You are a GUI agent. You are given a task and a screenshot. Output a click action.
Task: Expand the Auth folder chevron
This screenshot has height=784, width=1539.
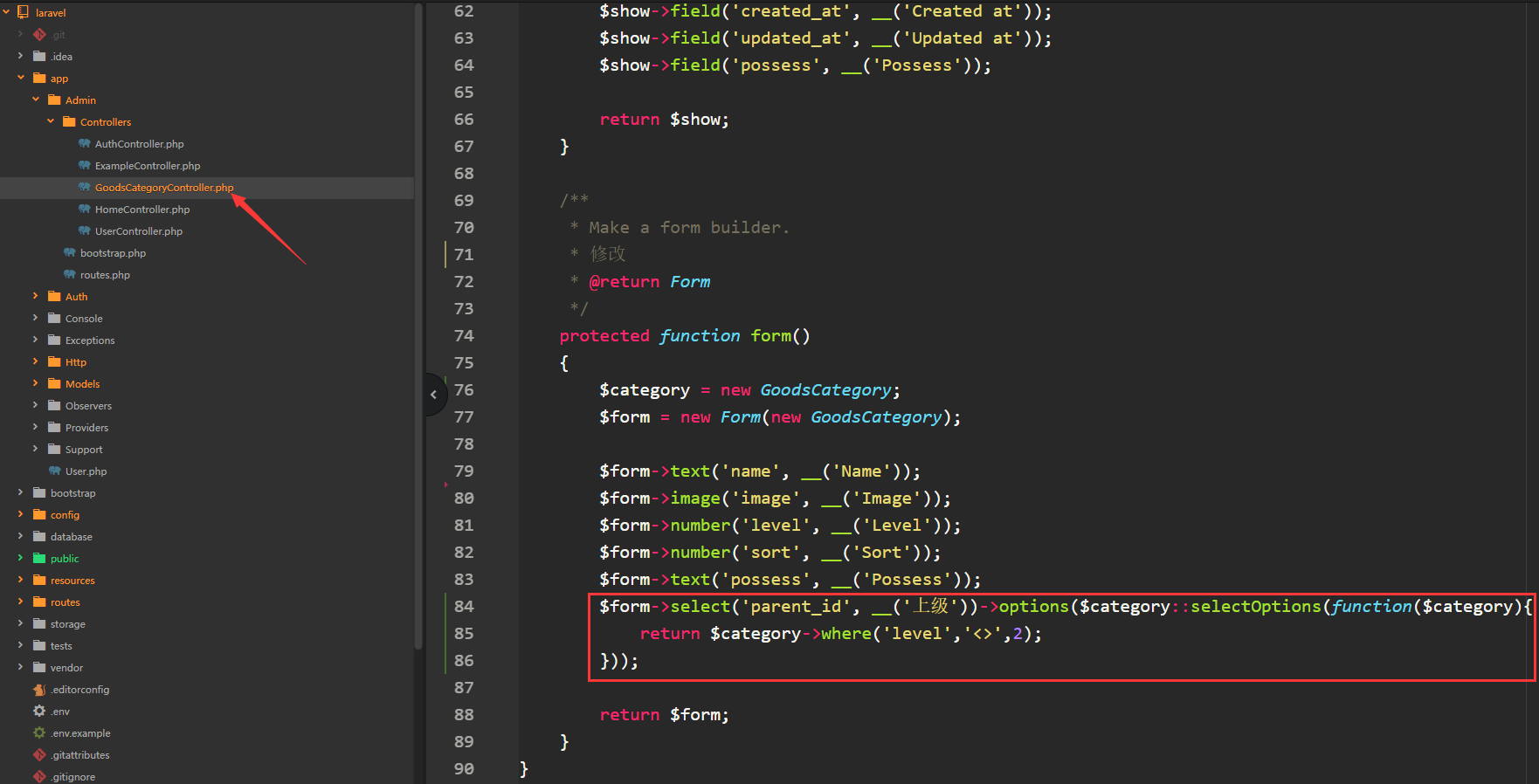pos(35,296)
